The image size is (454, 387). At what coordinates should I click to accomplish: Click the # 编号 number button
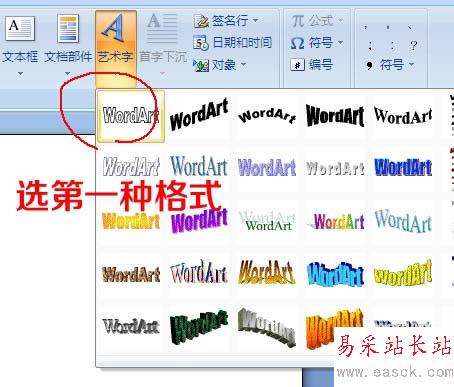point(312,64)
